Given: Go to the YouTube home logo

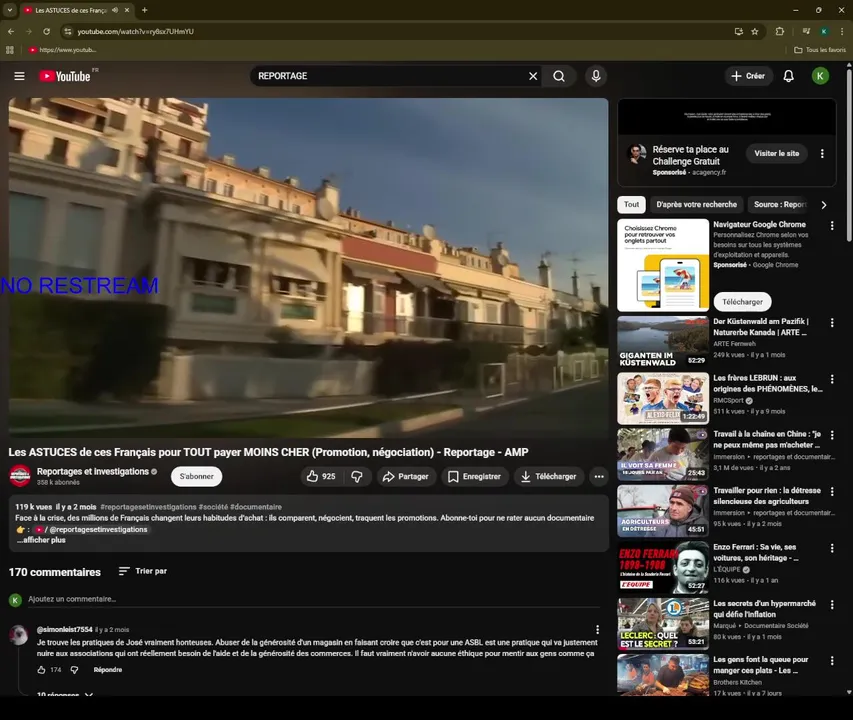Looking at the screenshot, I should coord(65,76).
